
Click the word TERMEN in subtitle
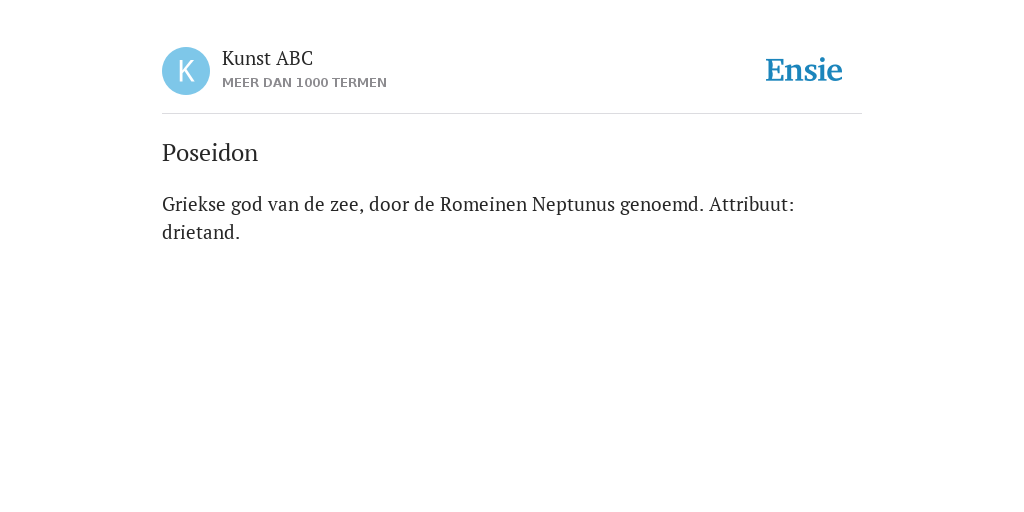(359, 83)
